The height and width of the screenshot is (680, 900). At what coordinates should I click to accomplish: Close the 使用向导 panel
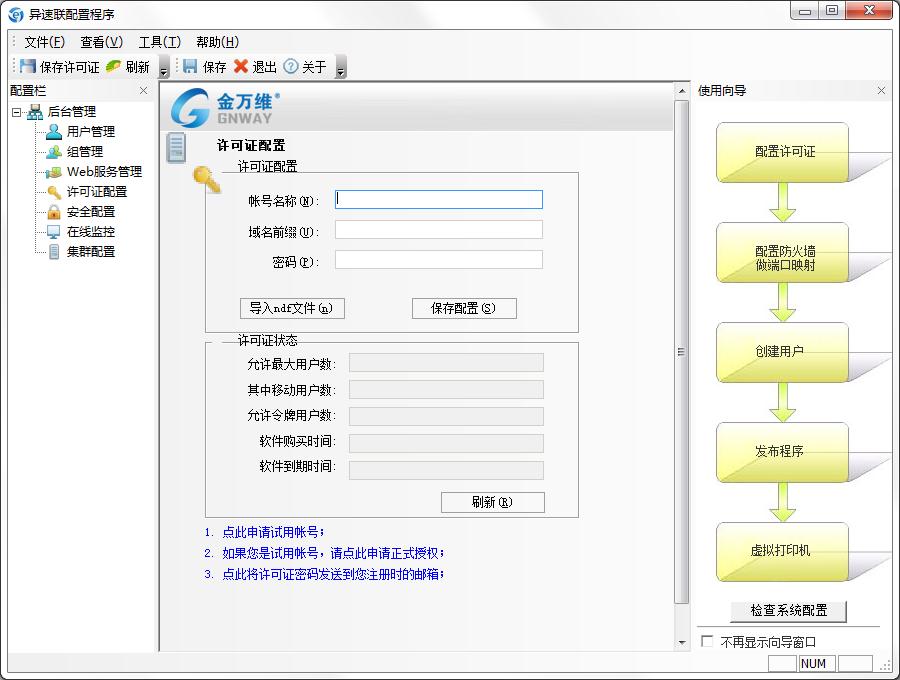click(881, 91)
